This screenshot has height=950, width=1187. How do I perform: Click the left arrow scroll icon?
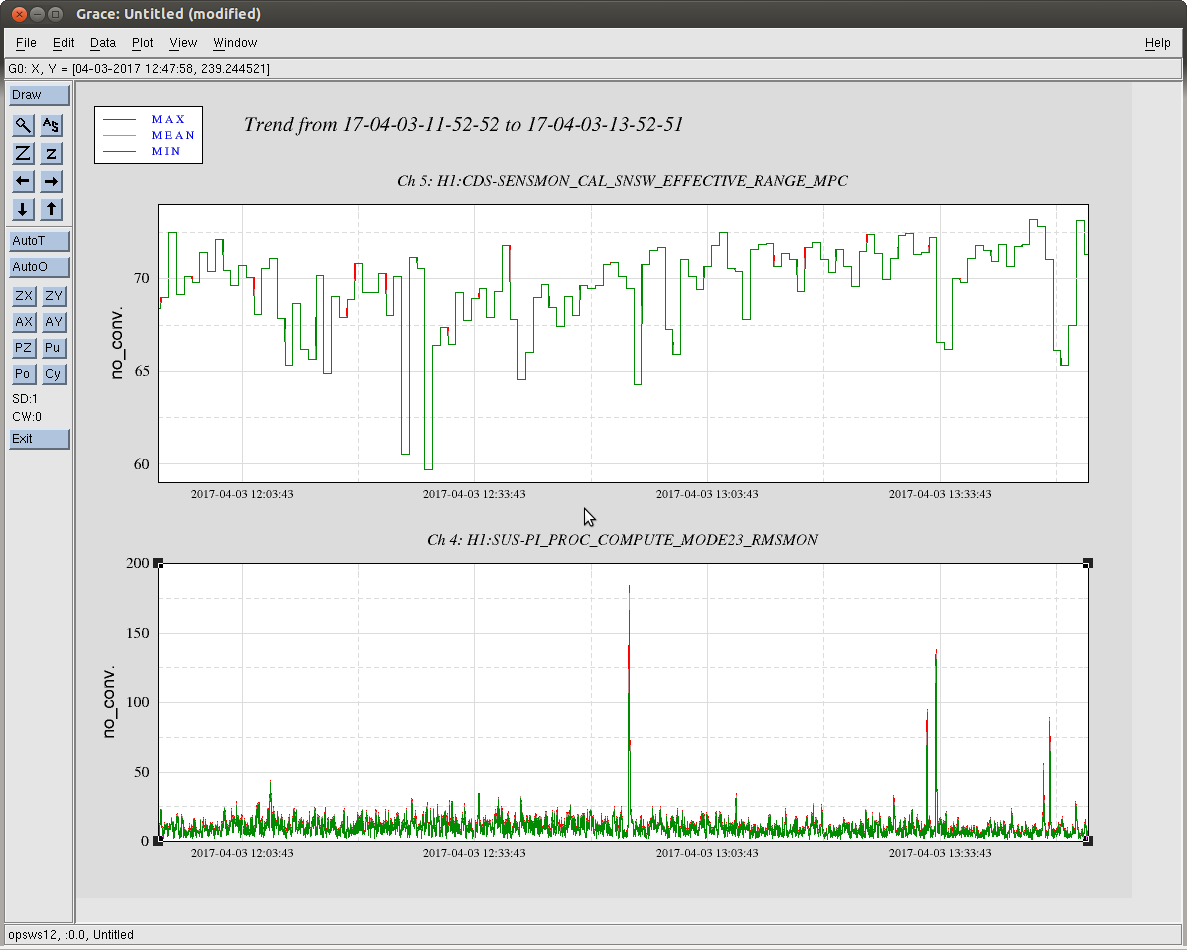pyautogui.click(x=23, y=181)
